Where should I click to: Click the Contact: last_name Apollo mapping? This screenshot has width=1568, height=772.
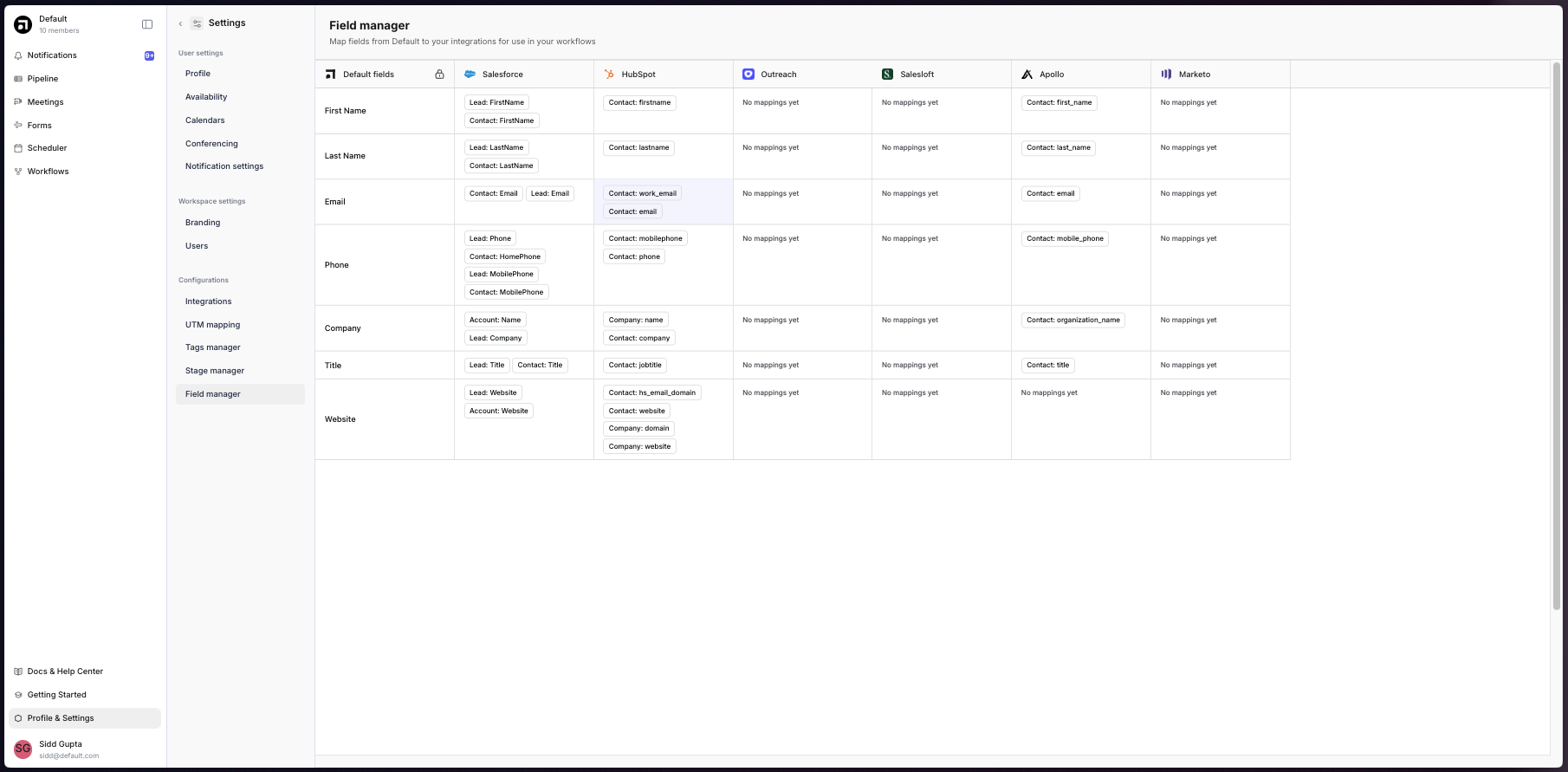(1058, 147)
